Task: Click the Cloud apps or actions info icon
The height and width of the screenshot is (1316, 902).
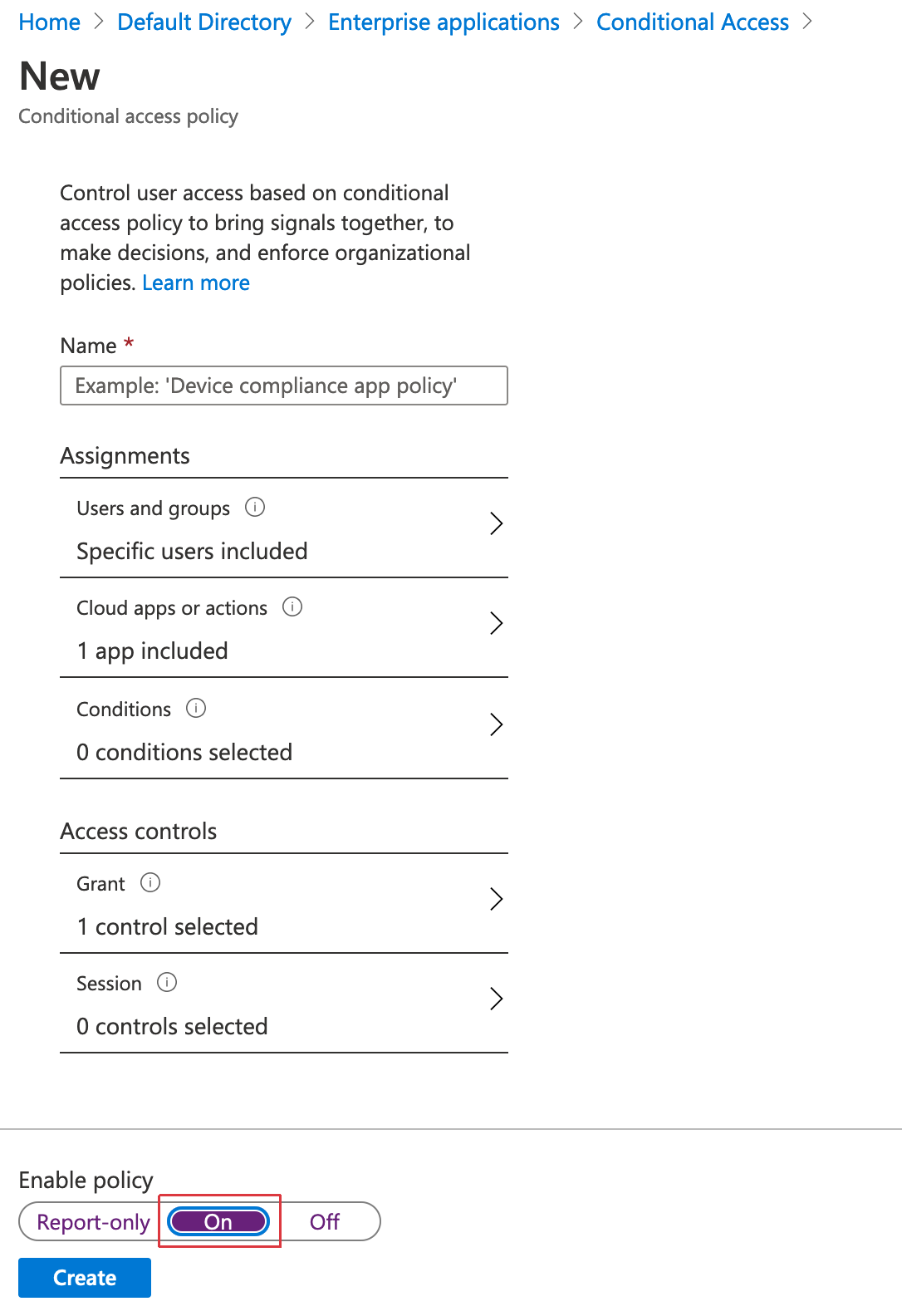Action: [x=292, y=607]
